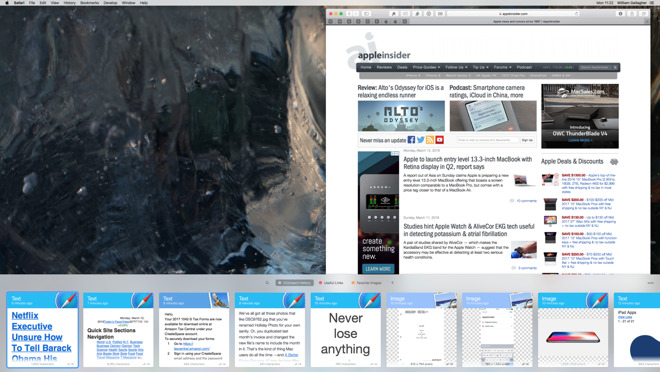Expand the Forums dropdown menu
The image size is (660, 372).
[502, 67]
